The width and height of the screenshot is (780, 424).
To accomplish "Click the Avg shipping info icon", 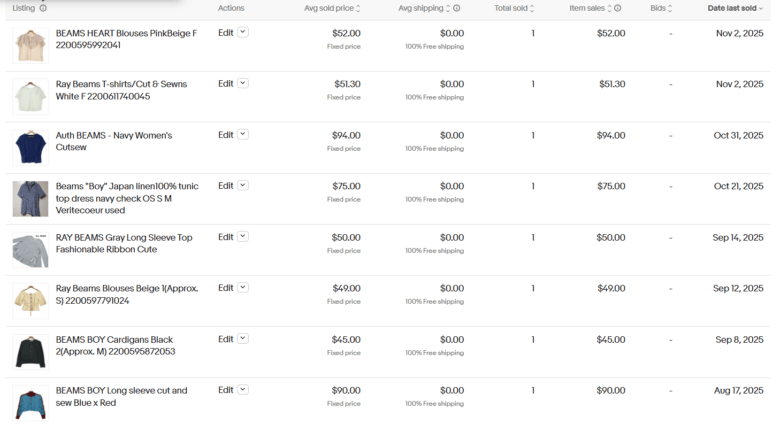I will pos(457,8).
